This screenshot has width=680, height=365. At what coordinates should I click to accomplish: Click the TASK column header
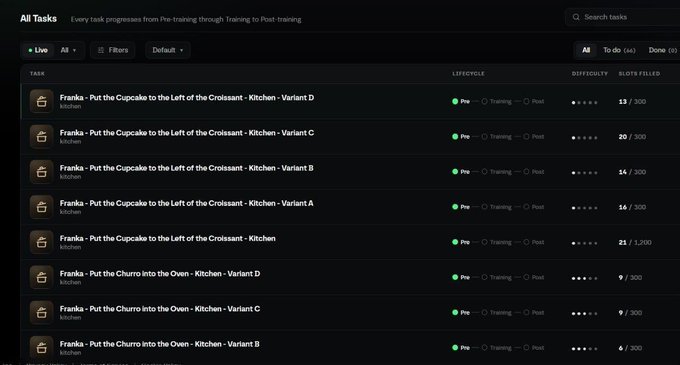pyautogui.click(x=37, y=74)
